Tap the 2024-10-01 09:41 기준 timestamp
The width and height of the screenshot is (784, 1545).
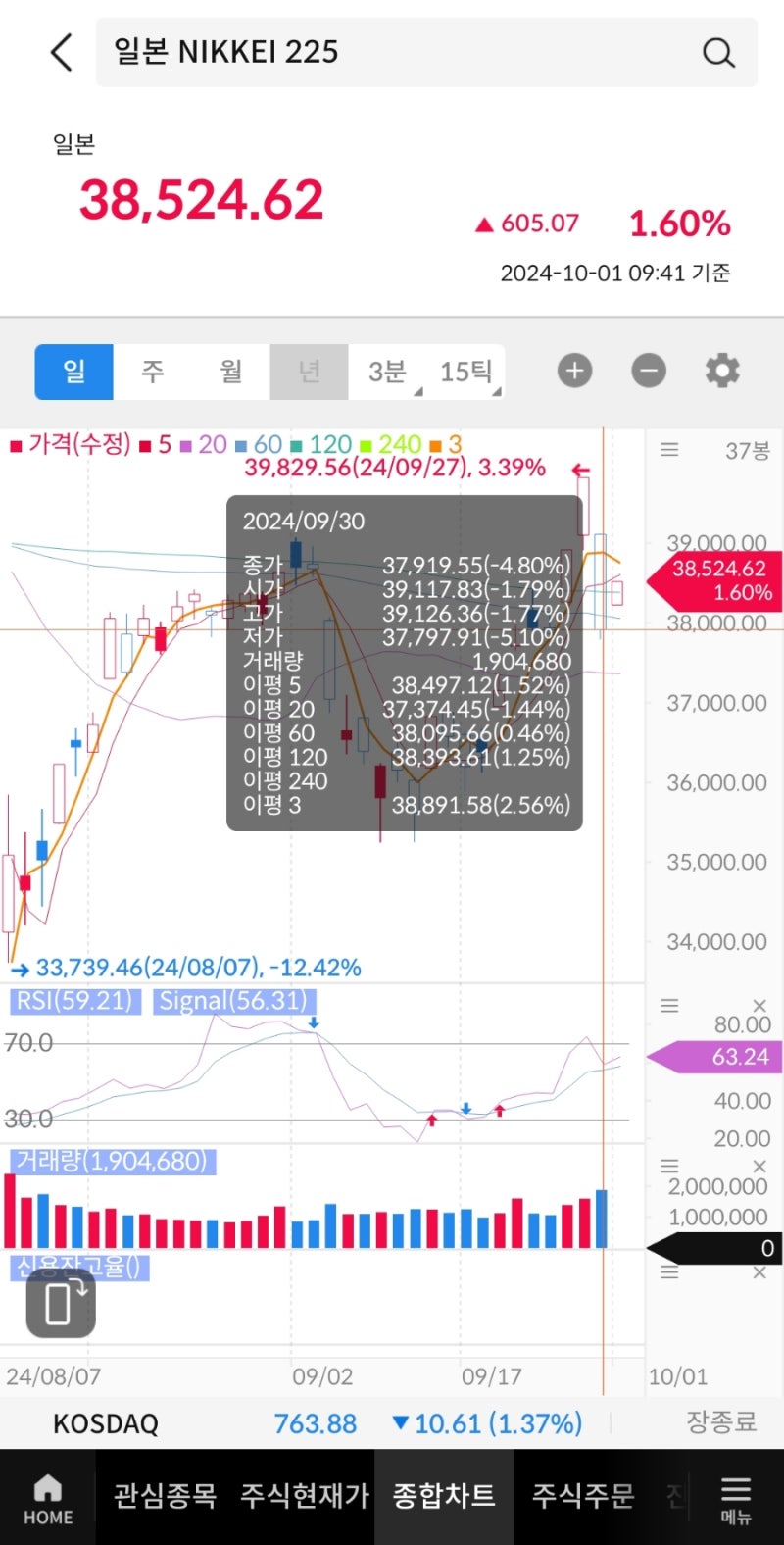[615, 274]
